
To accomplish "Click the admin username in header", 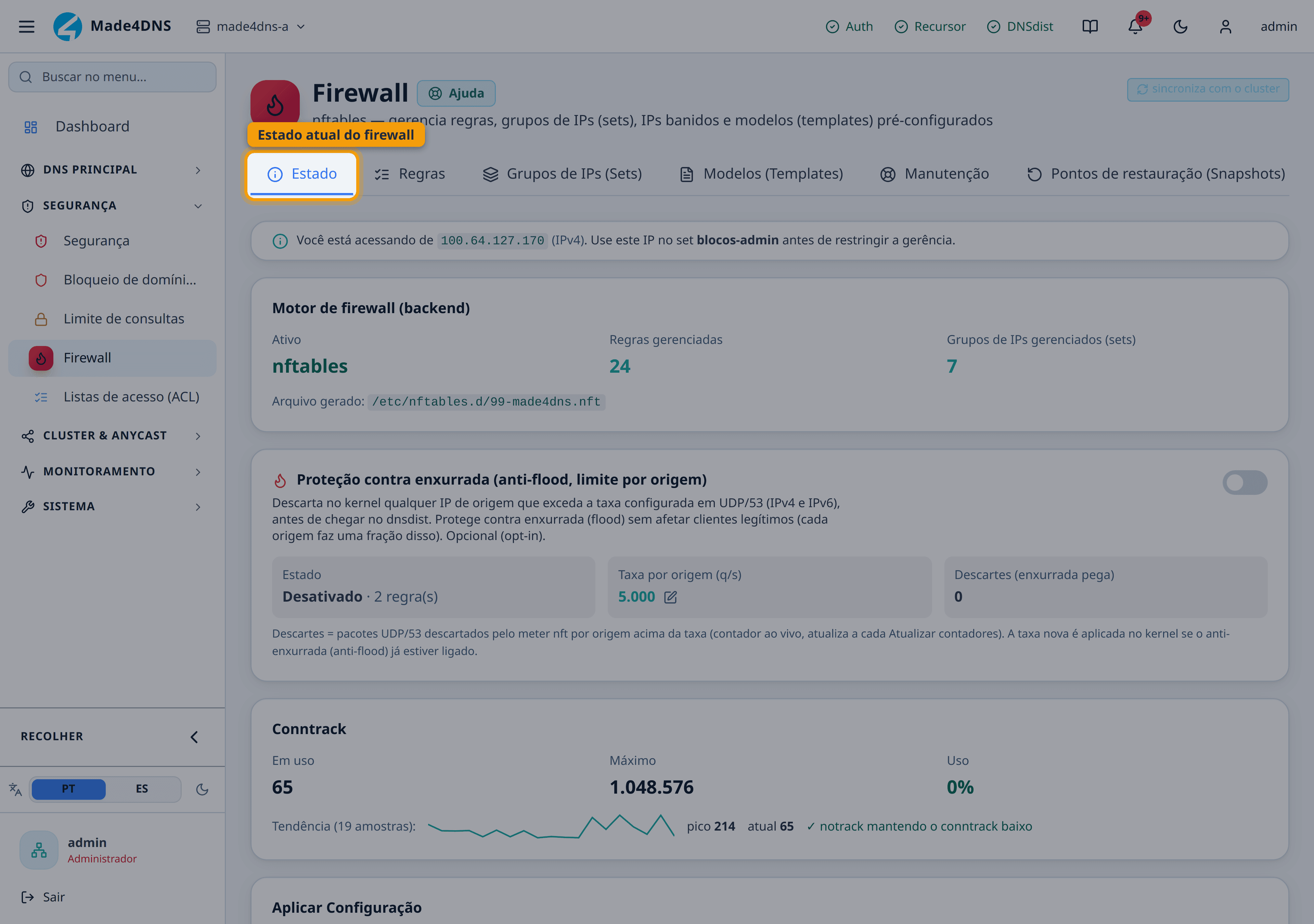I will click(x=1278, y=26).
